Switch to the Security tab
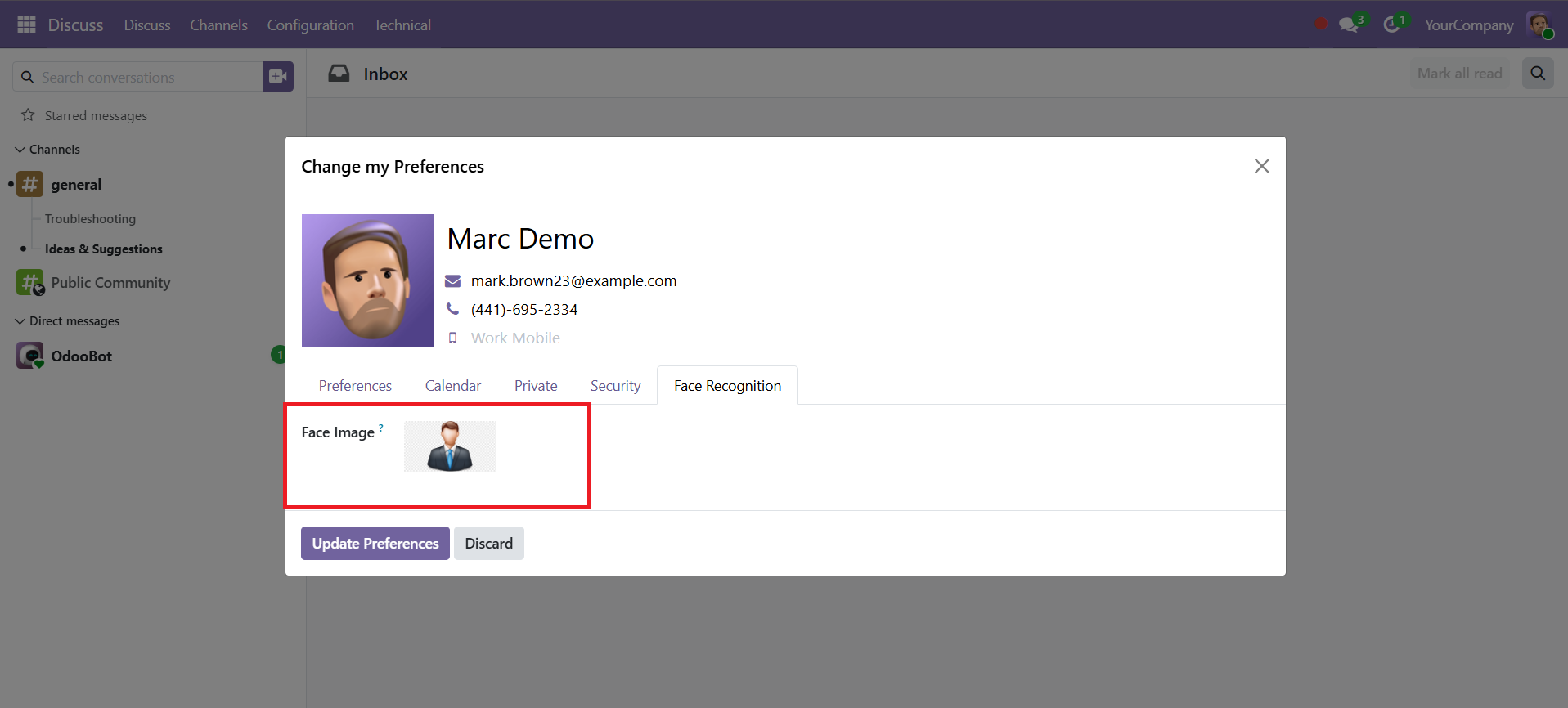The image size is (1568, 708). tap(615, 386)
